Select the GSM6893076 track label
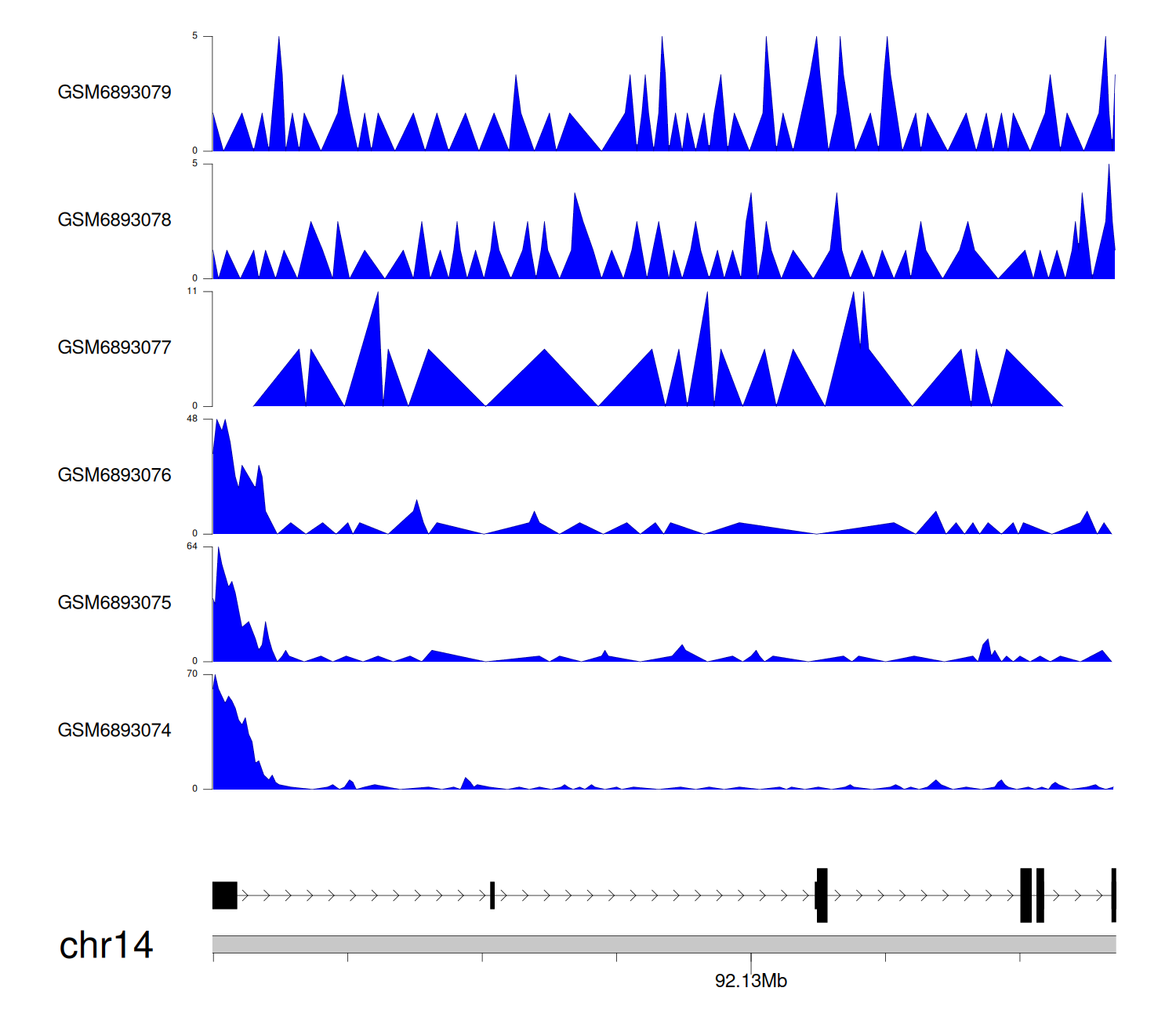 pos(114,476)
